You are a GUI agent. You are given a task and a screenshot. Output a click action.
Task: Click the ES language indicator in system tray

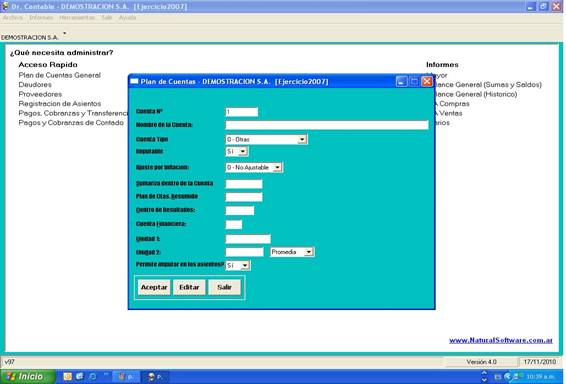pyautogui.click(x=498, y=377)
